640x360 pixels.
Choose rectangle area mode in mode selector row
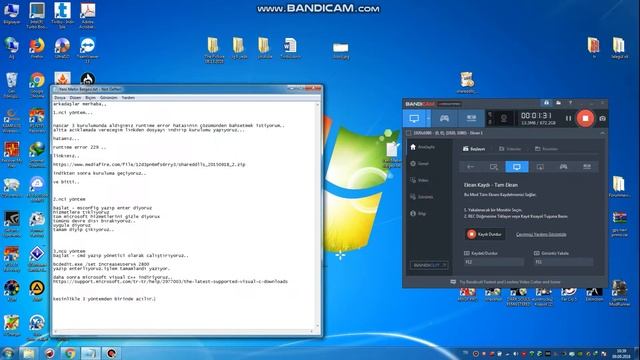coord(494,167)
